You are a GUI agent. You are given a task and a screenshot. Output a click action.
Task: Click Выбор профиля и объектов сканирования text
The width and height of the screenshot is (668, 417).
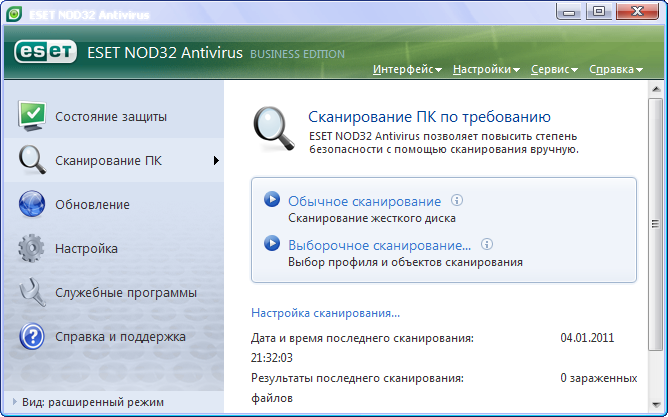coord(405,262)
